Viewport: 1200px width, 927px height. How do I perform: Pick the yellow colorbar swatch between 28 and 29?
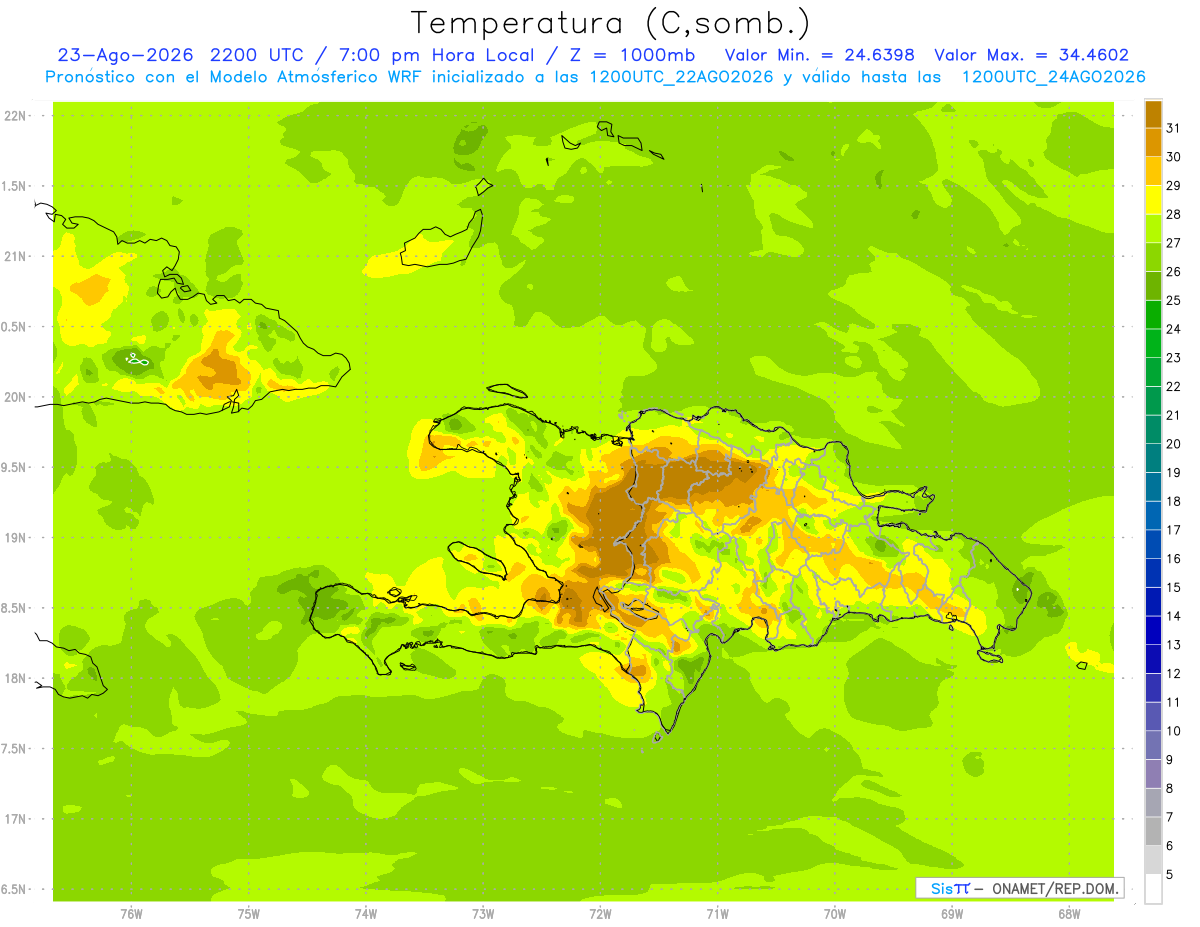click(1153, 200)
